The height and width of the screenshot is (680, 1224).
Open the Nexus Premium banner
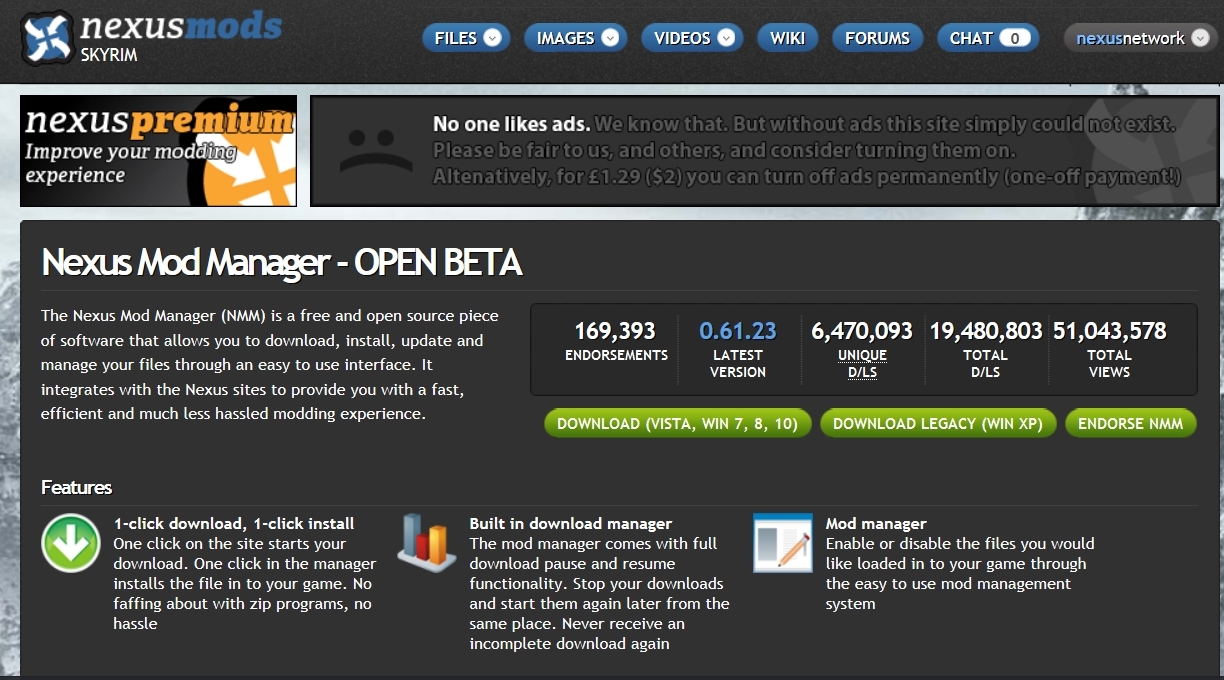coord(158,151)
